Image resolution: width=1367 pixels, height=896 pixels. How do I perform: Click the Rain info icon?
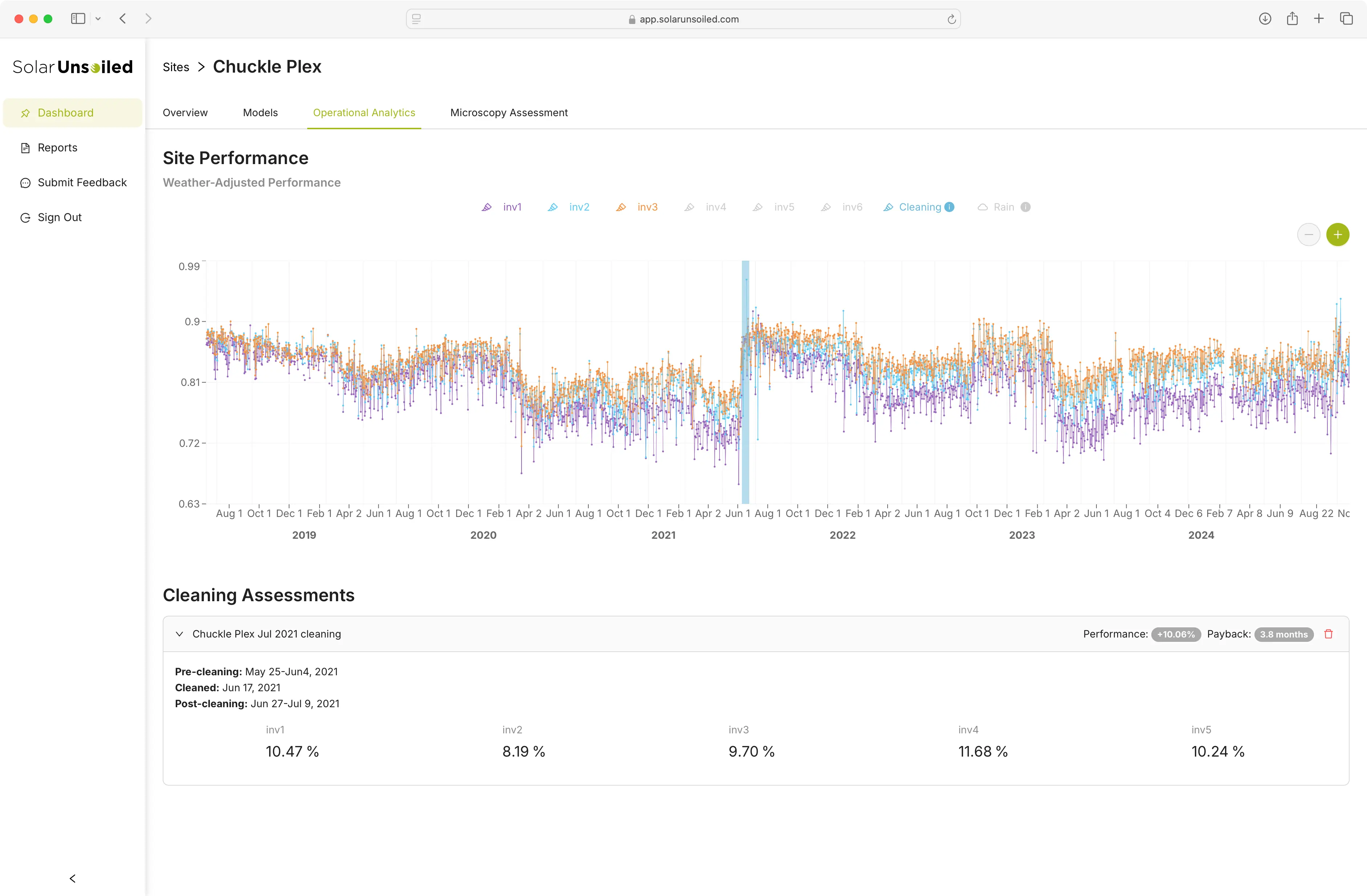click(1025, 207)
